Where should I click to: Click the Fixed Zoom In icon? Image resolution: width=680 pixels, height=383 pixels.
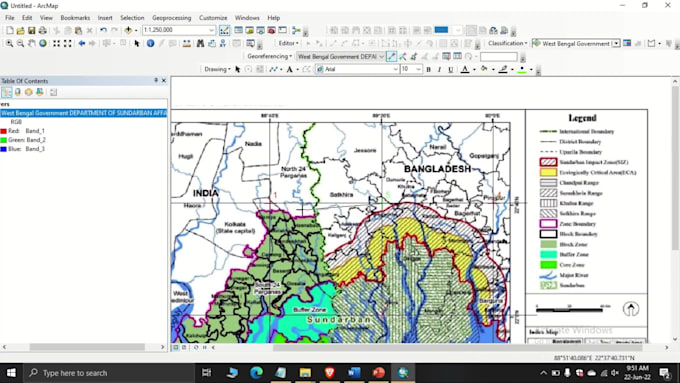56,43
